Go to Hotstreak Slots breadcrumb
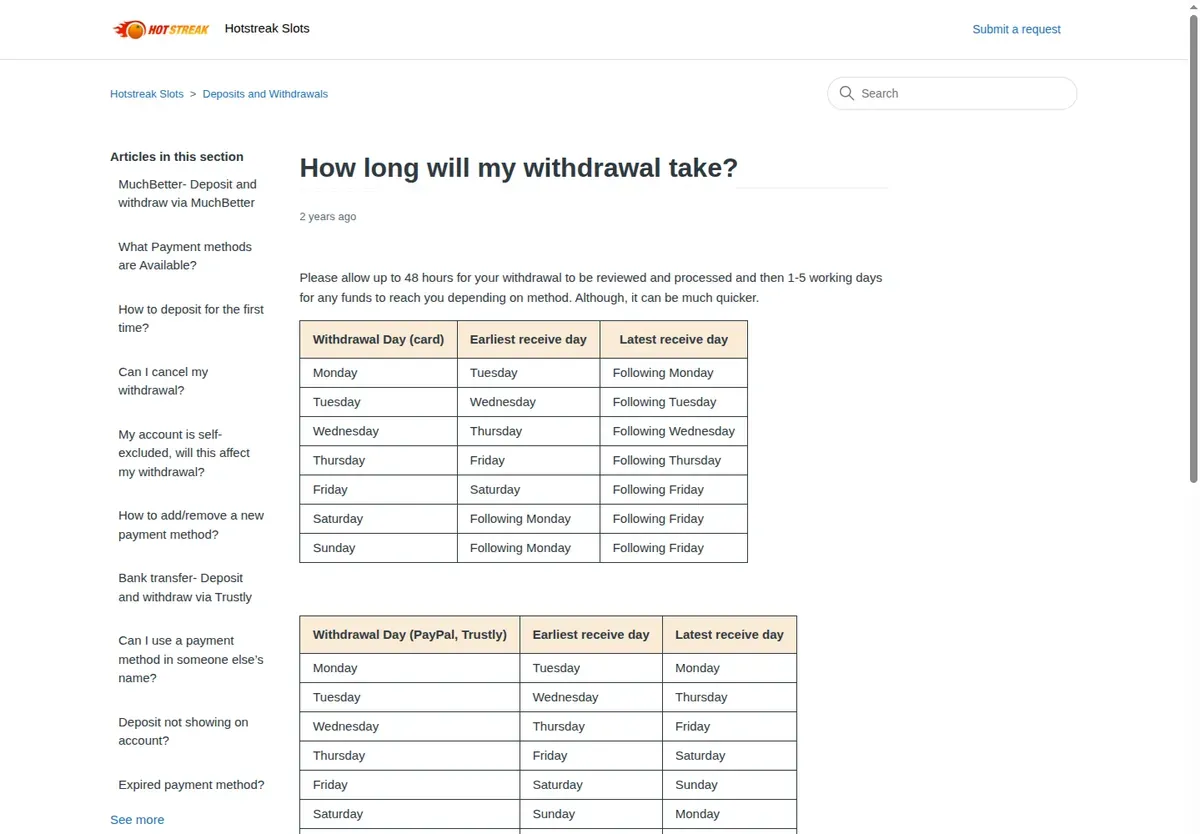The image size is (1200, 834). (147, 94)
